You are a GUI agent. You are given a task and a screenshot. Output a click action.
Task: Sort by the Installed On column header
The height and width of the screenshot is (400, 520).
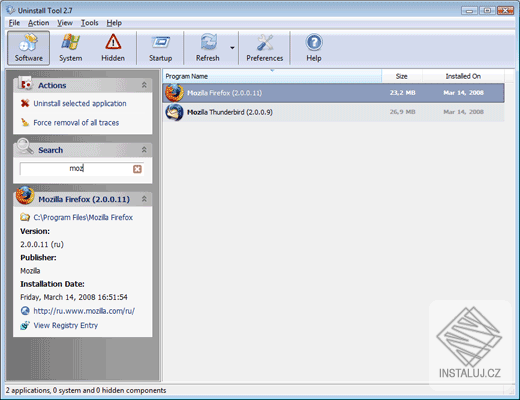tap(463, 76)
